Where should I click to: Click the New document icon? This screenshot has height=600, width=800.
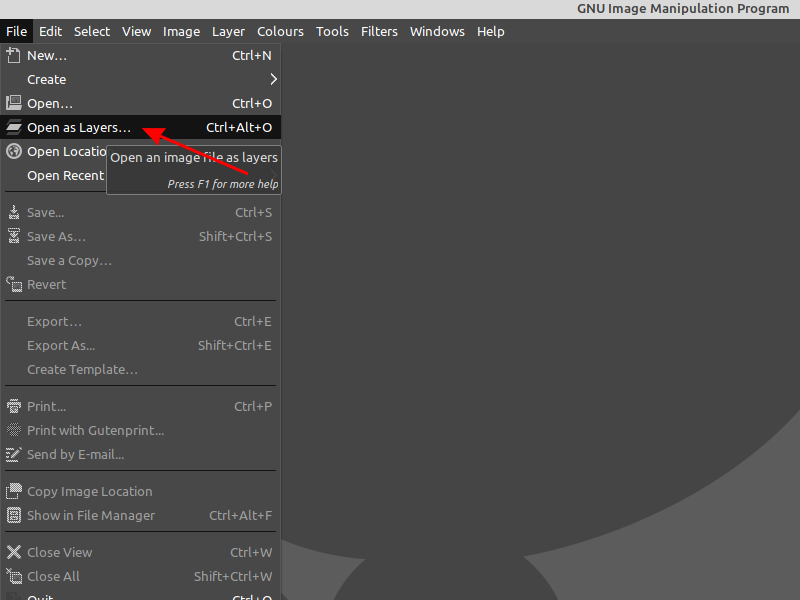point(14,56)
